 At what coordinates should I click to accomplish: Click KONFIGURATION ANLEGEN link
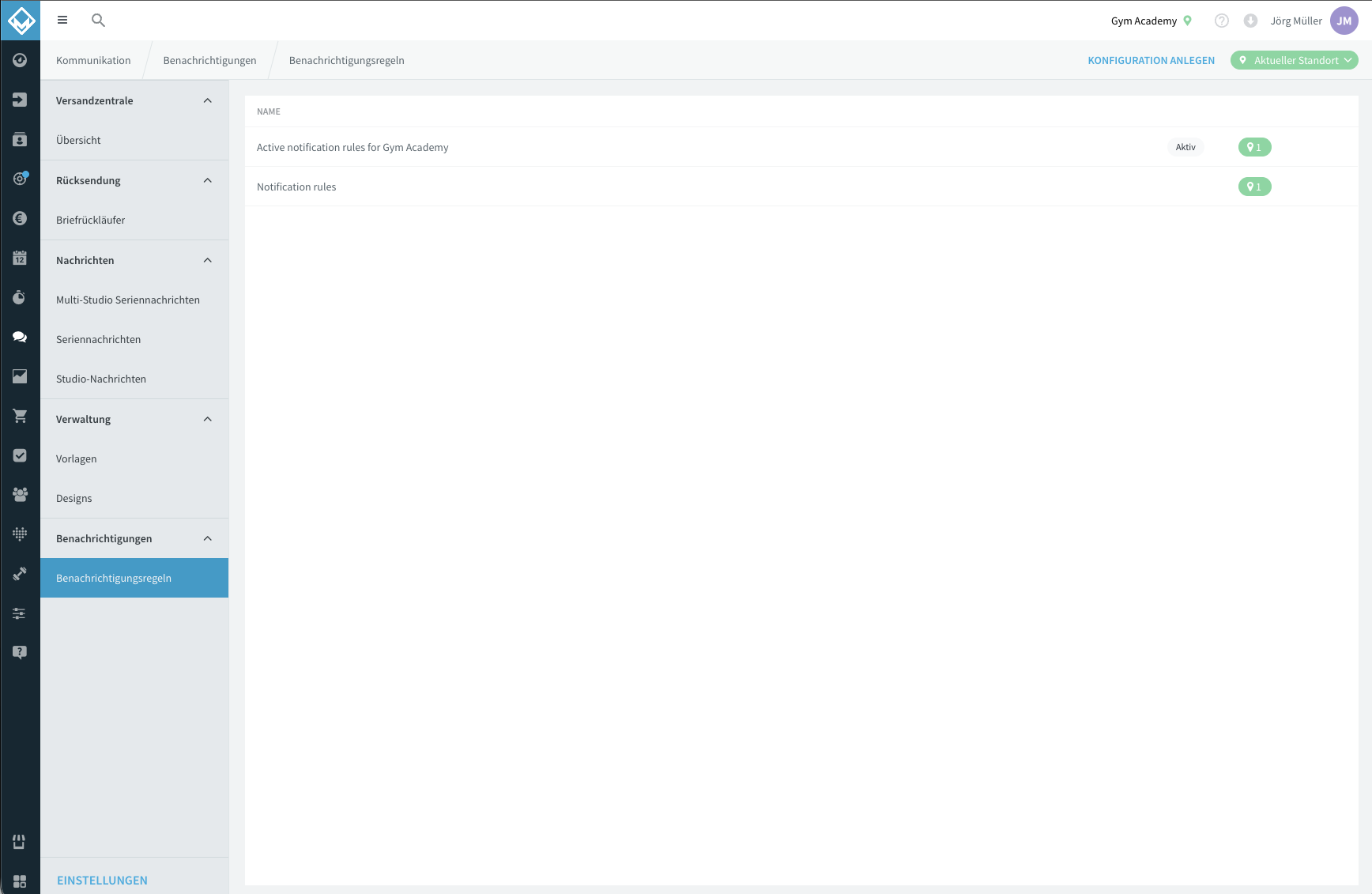coord(1151,60)
